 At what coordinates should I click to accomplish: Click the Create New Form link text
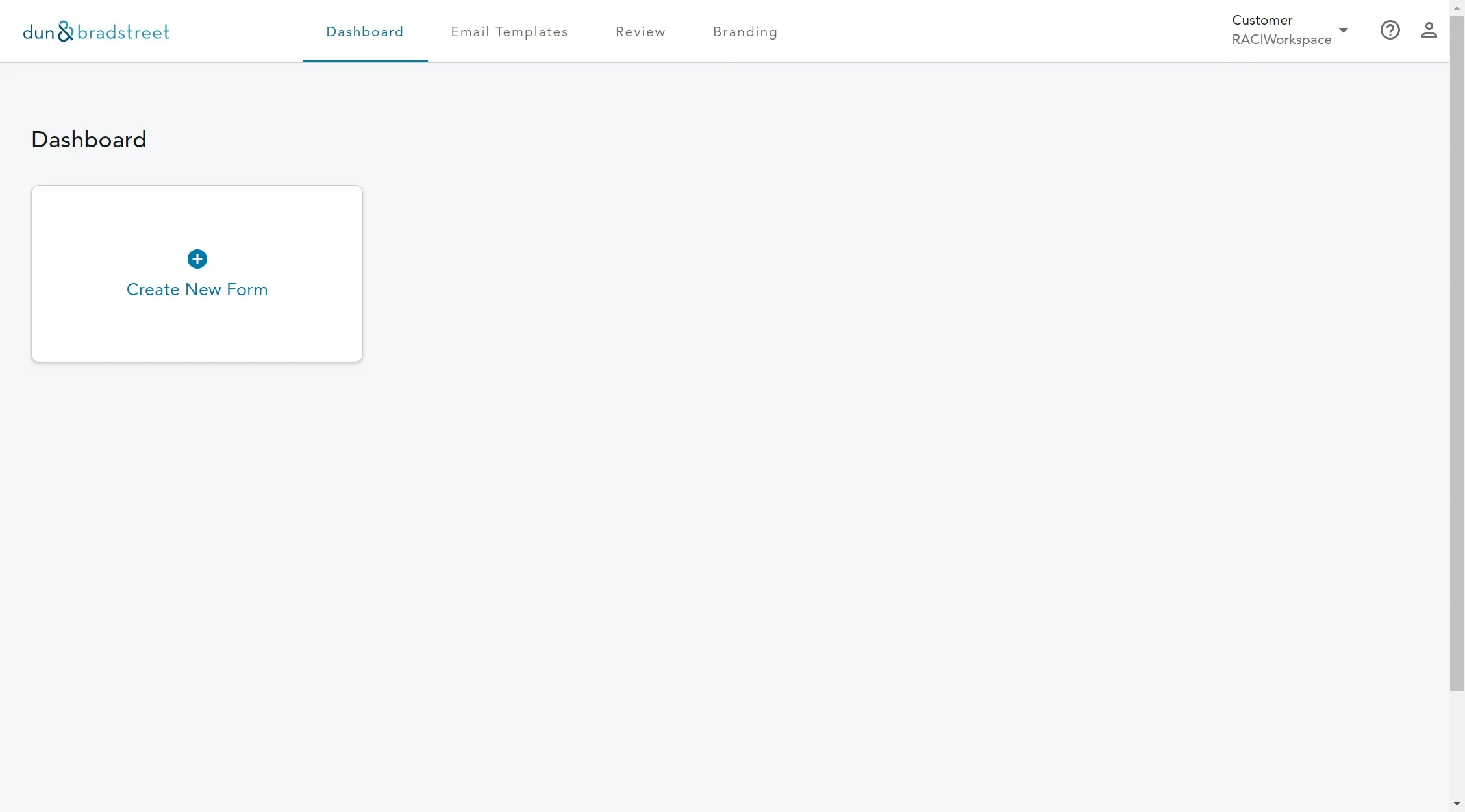pyautogui.click(x=197, y=289)
